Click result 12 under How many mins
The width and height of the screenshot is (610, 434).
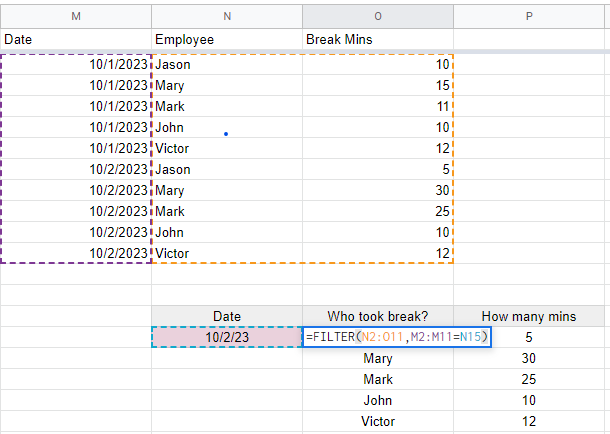click(529, 421)
